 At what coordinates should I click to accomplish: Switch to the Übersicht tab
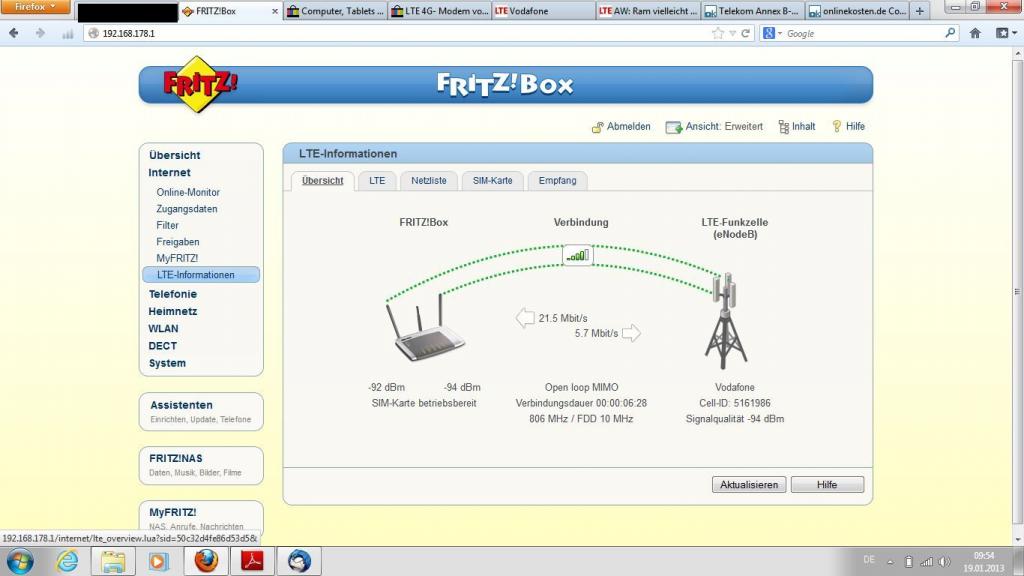click(x=323, y=181)
